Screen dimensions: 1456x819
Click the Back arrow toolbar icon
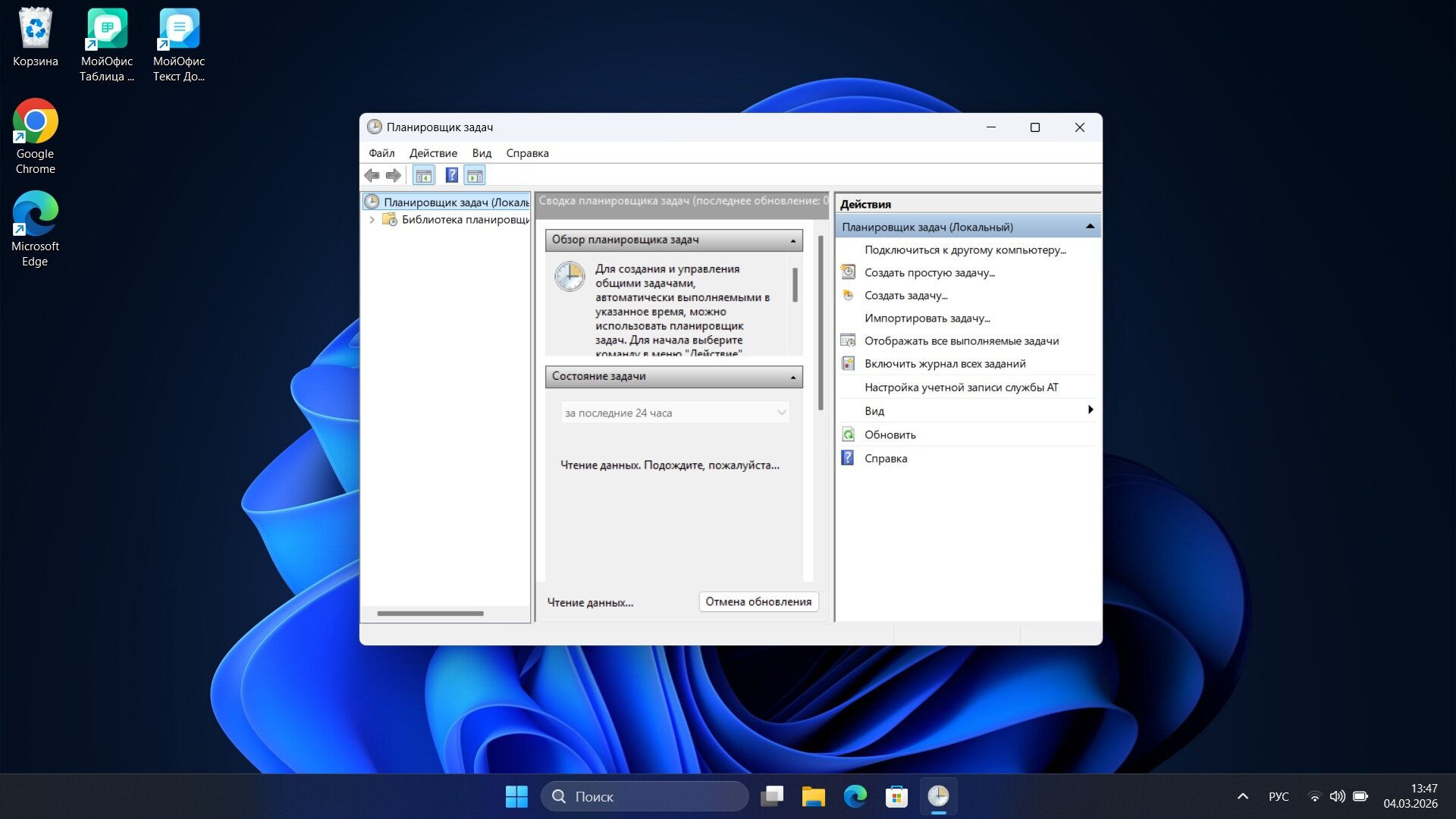coord(372,176)
